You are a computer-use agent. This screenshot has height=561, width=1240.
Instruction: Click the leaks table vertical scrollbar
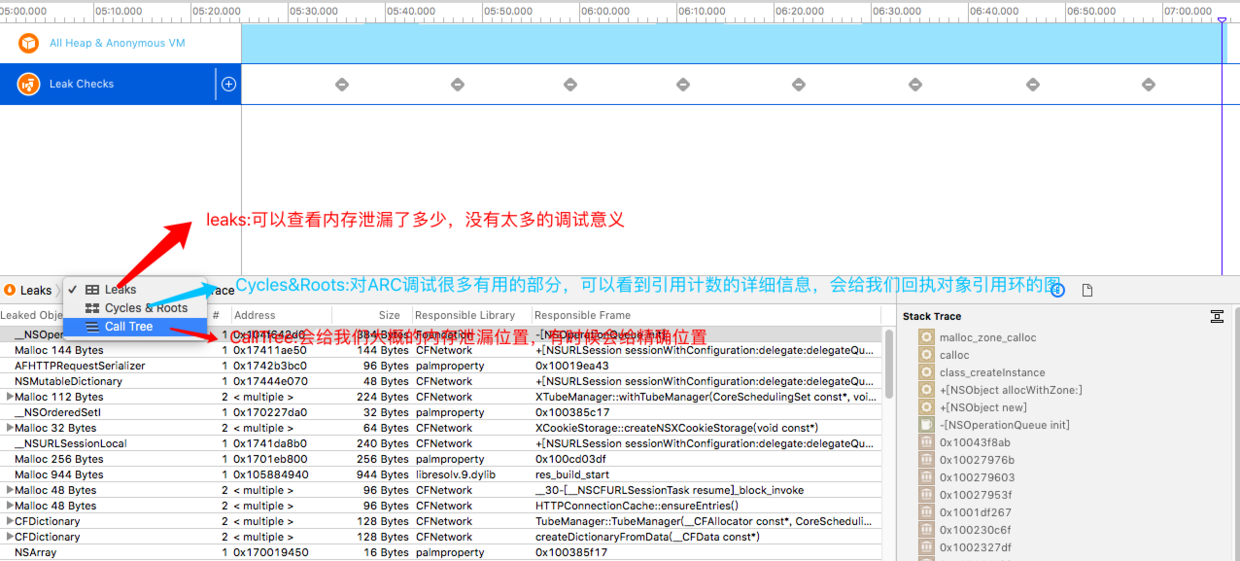pyautogui.click(x=888, y=364)
